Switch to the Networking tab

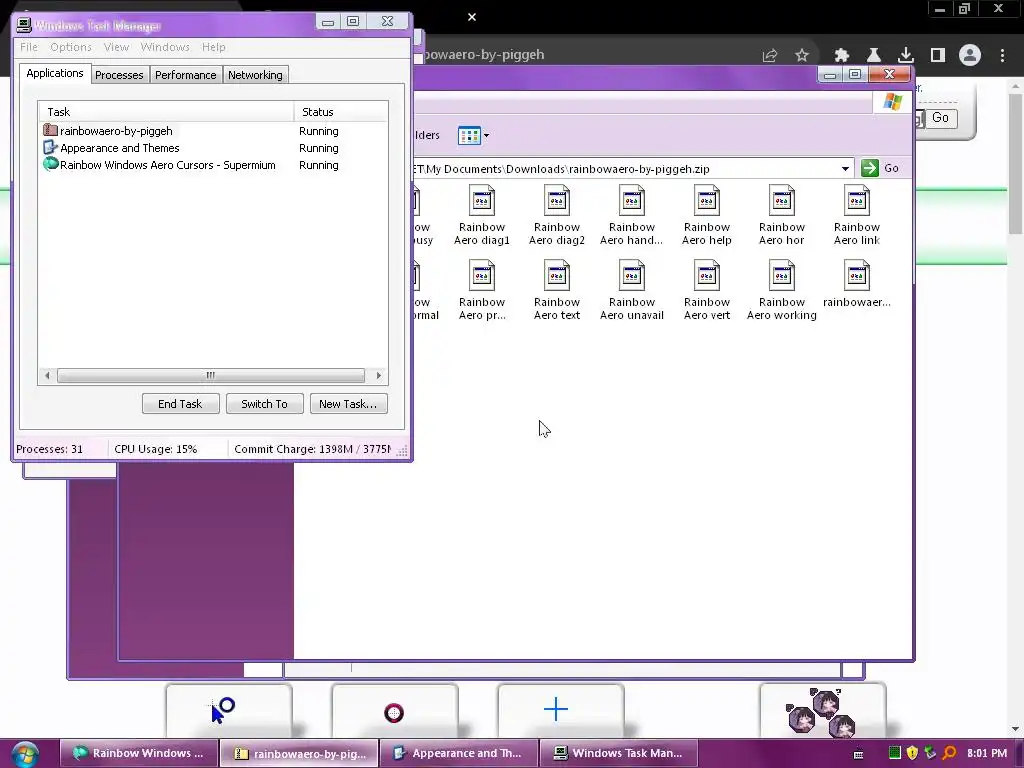[255, 75]
